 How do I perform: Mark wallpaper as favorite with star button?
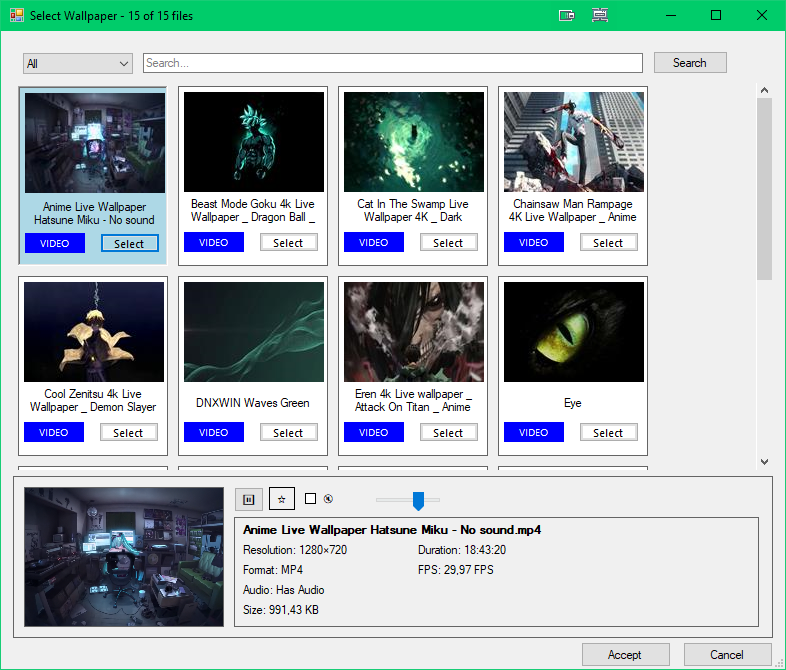click(282, 499)
